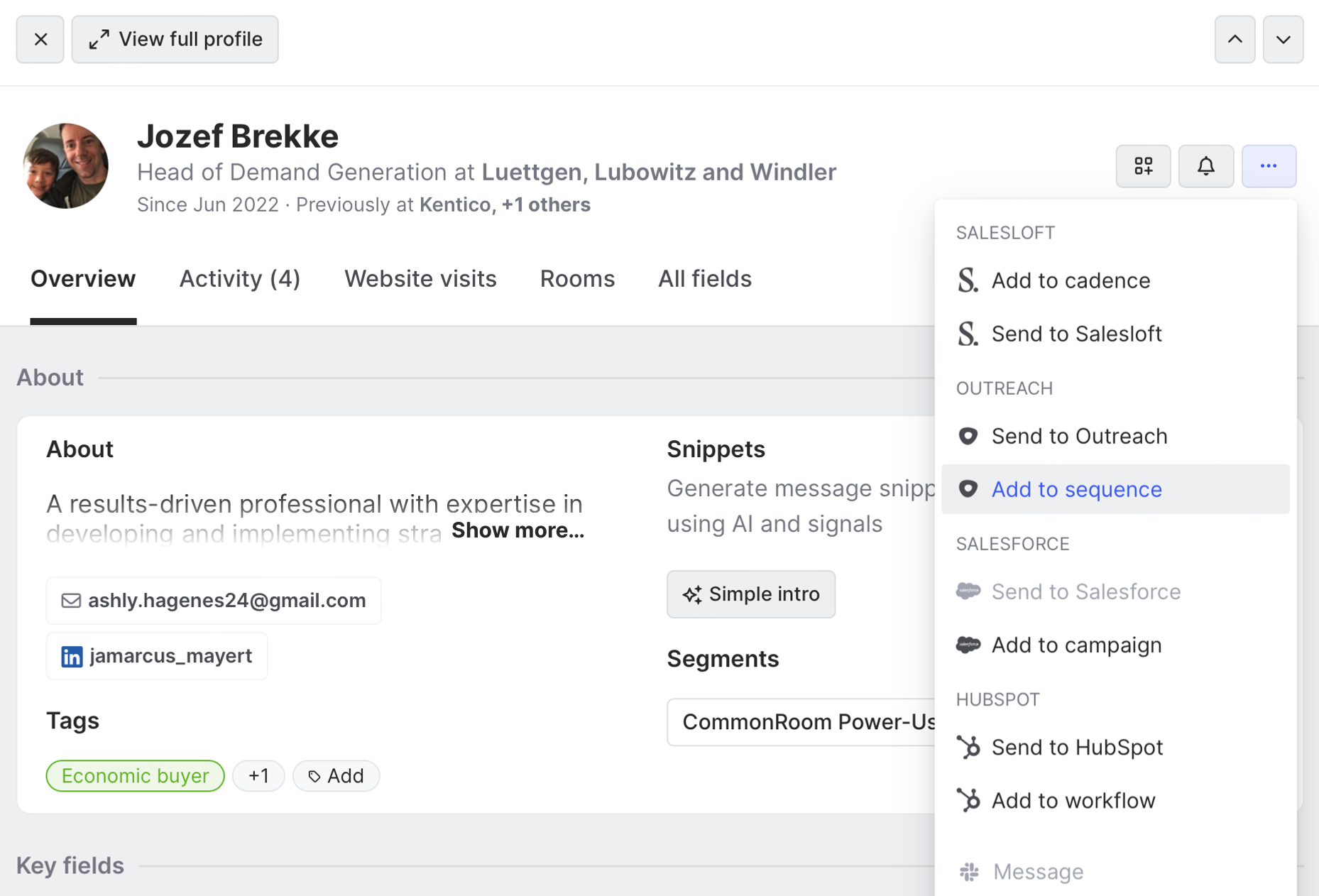Click the Since Jun 2022 text
This screenshot has width=1319, height=896.
click(x=208, y=204)
